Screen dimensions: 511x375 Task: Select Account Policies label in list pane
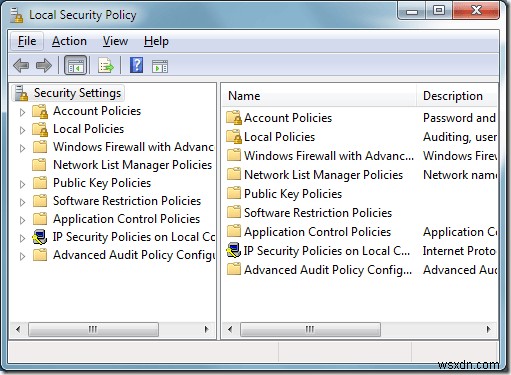[x=288, y=118]
